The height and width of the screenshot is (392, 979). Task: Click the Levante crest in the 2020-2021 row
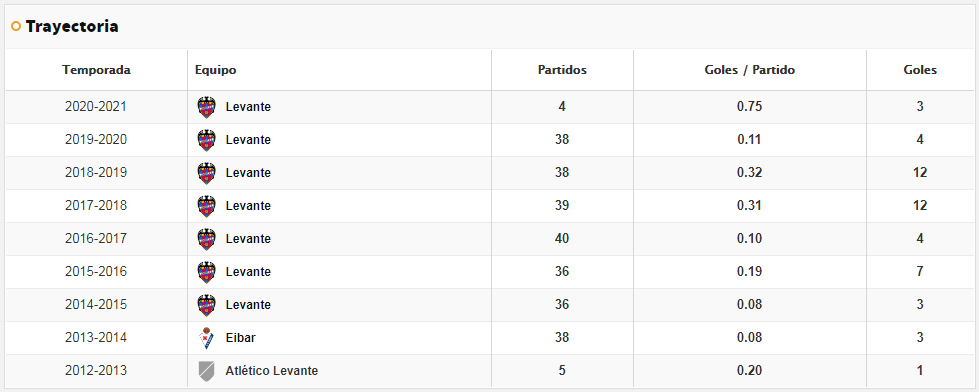(206, 107)
